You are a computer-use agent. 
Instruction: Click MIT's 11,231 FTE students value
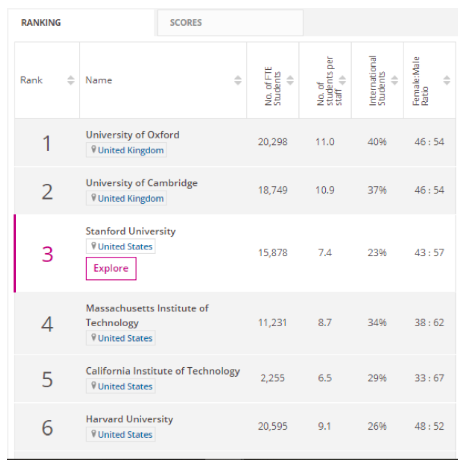pos(273,323)
